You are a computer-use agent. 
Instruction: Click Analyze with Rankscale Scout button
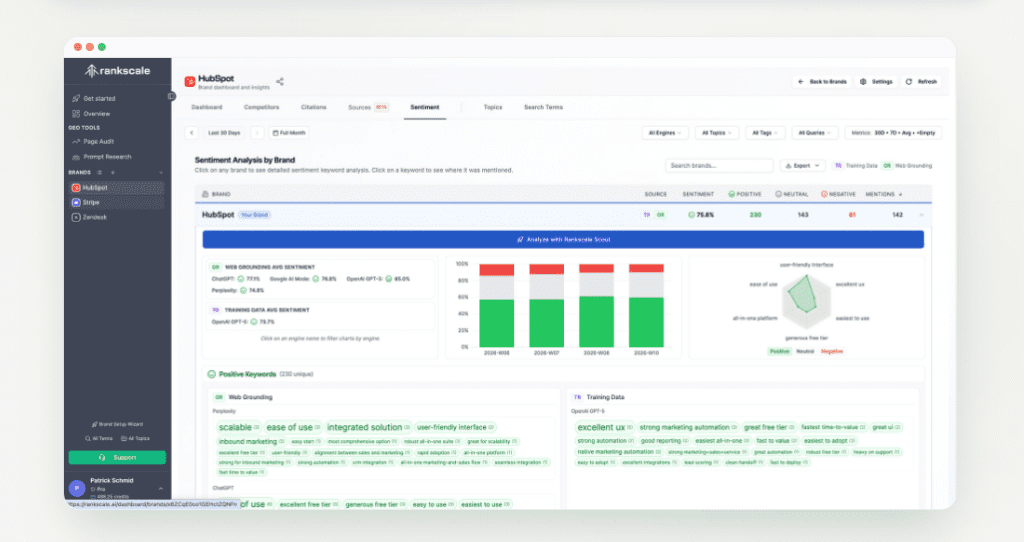pyautogui.click(x=563, y=239)
